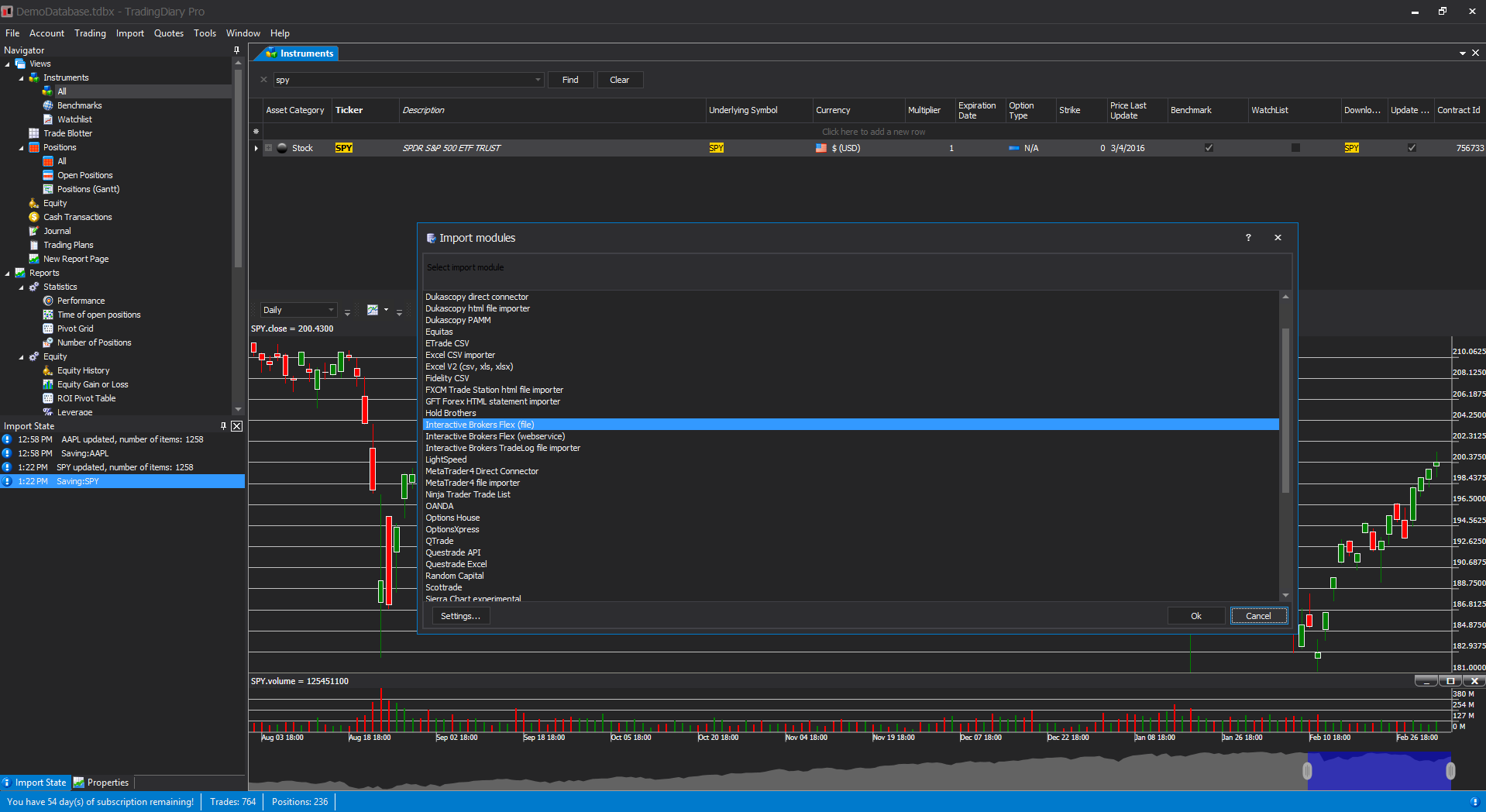Open the chart type dropdown arrow
This screenshot has height=812, width=1486.
click(386, 310)
